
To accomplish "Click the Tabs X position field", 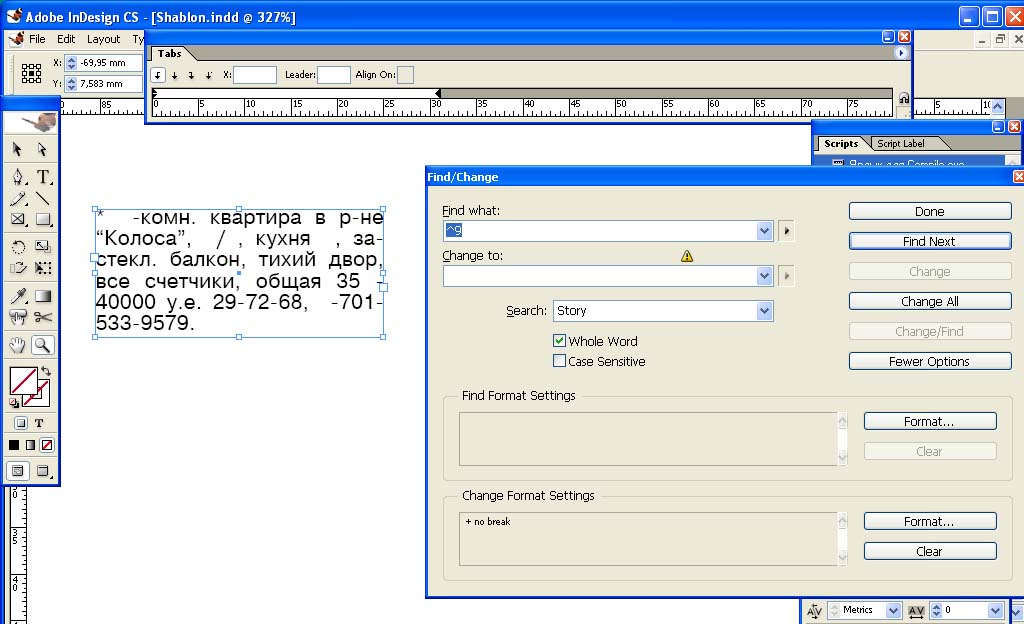I will click(255, 75).
